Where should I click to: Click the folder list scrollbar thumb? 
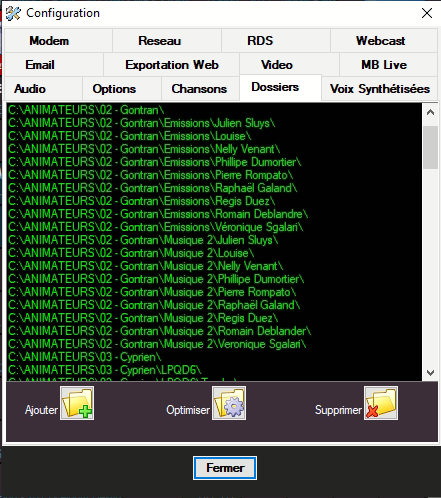[x=430, y=147]
